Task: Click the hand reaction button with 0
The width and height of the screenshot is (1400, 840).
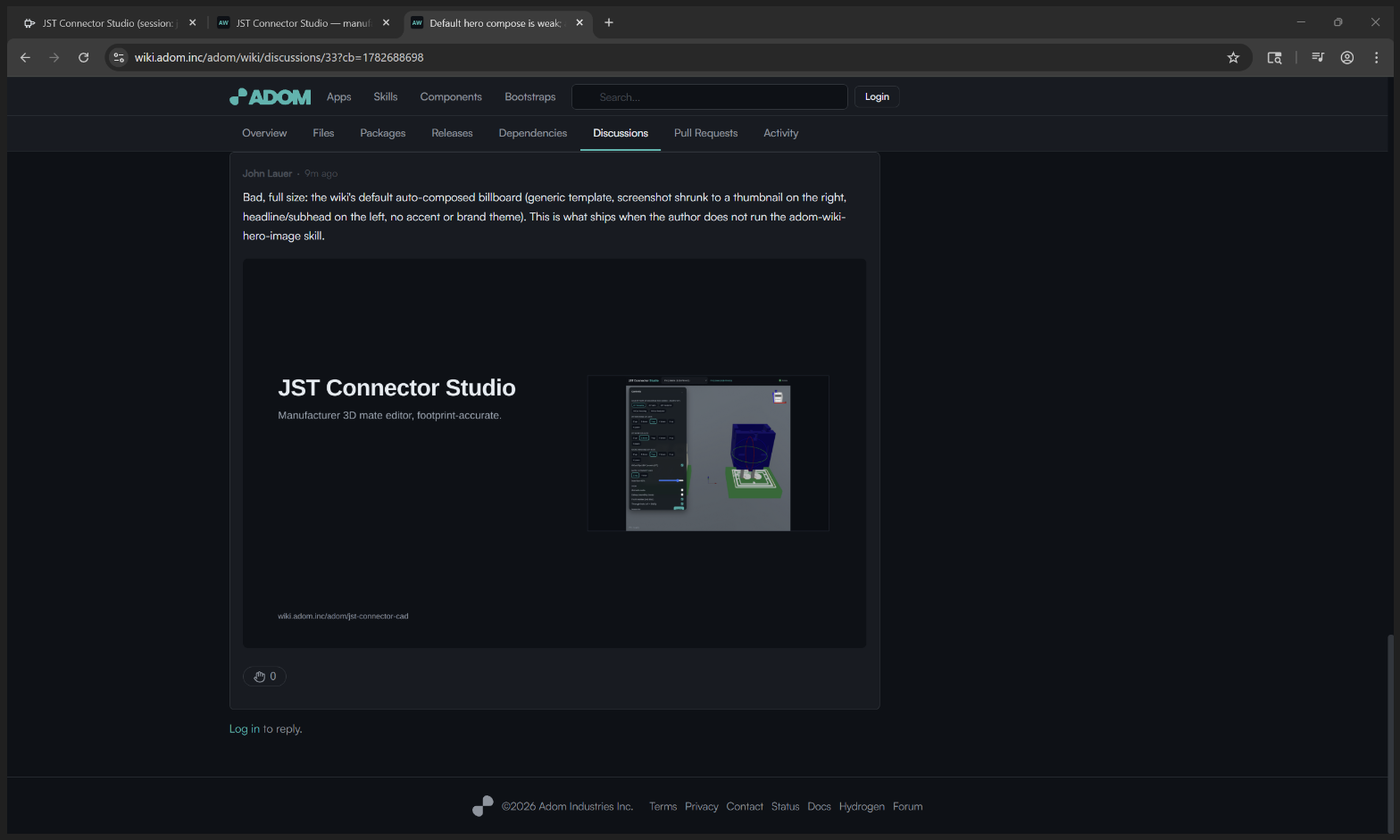Action: coord(265,676)
